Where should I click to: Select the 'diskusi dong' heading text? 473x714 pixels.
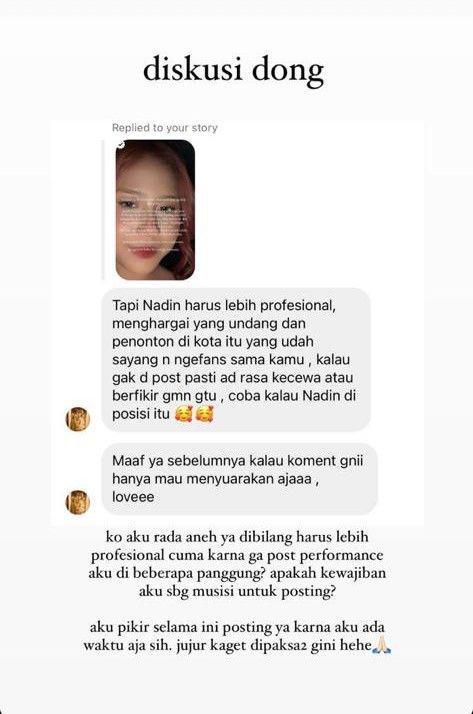coord(234,72)
